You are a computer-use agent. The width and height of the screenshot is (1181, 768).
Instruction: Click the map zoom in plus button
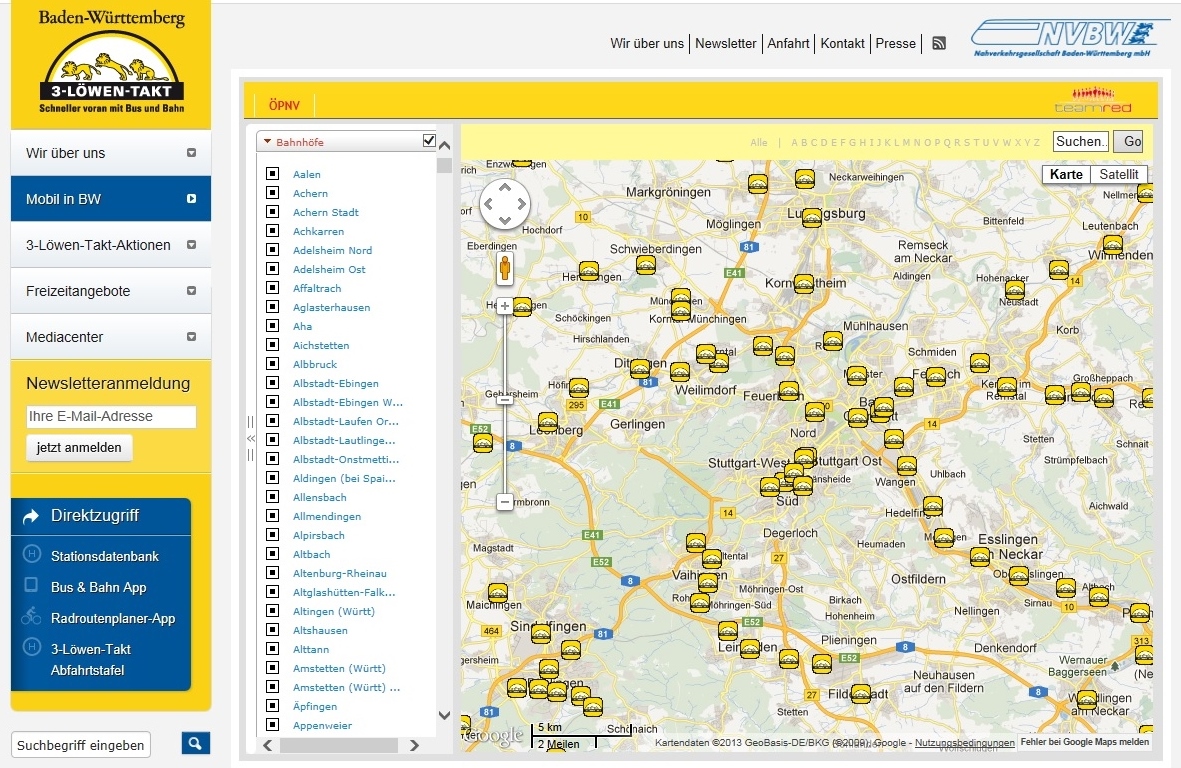505,306
